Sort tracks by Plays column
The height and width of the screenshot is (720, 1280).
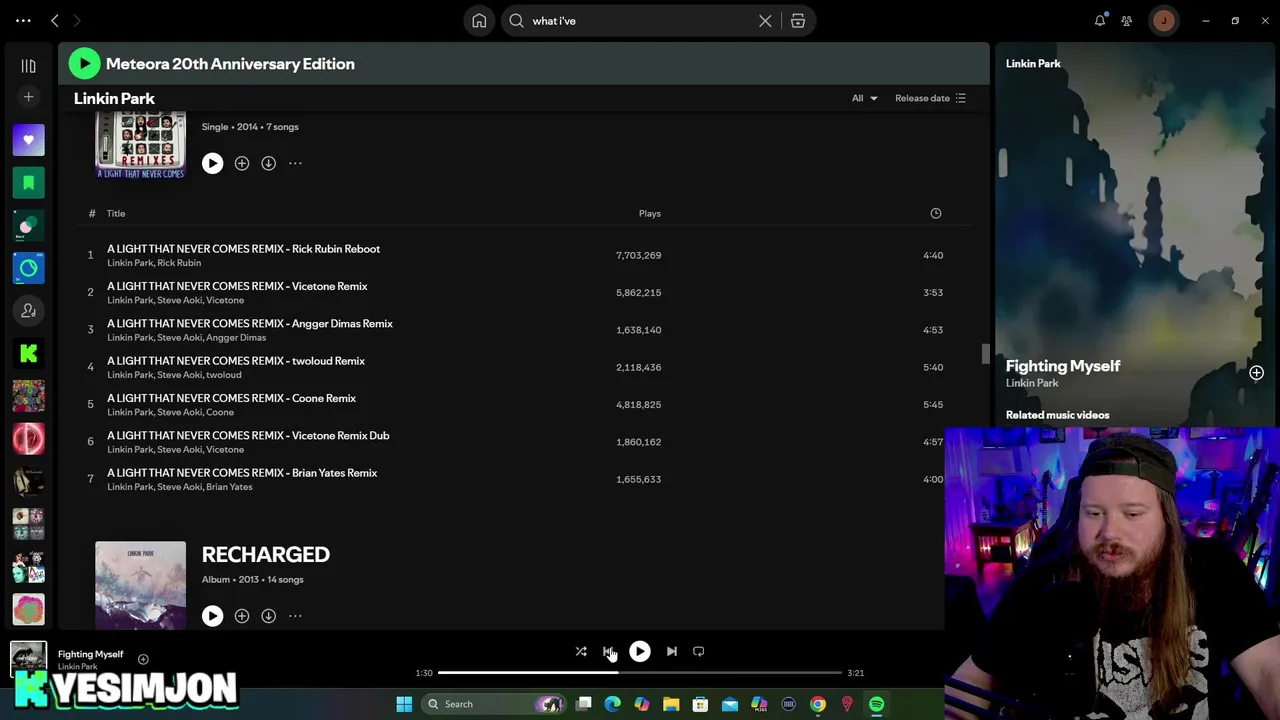click(650, 213)
